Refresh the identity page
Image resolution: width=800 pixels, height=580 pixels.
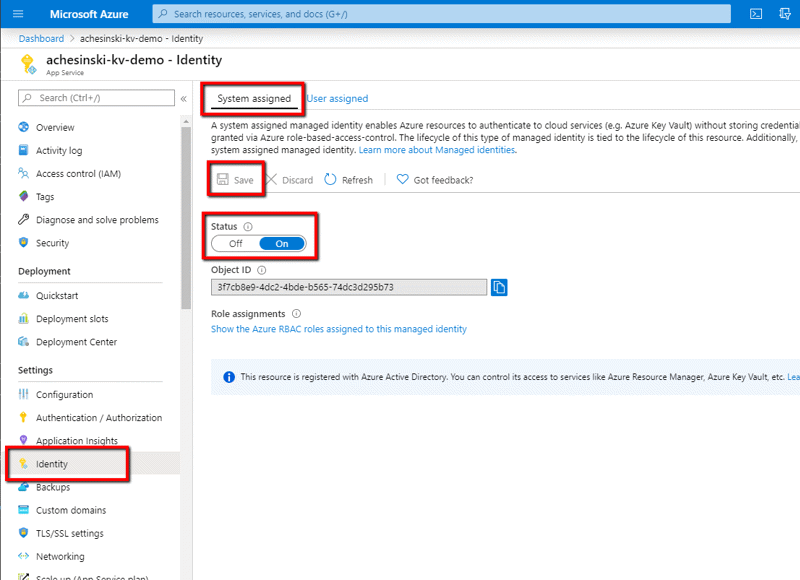pos(348,180)
